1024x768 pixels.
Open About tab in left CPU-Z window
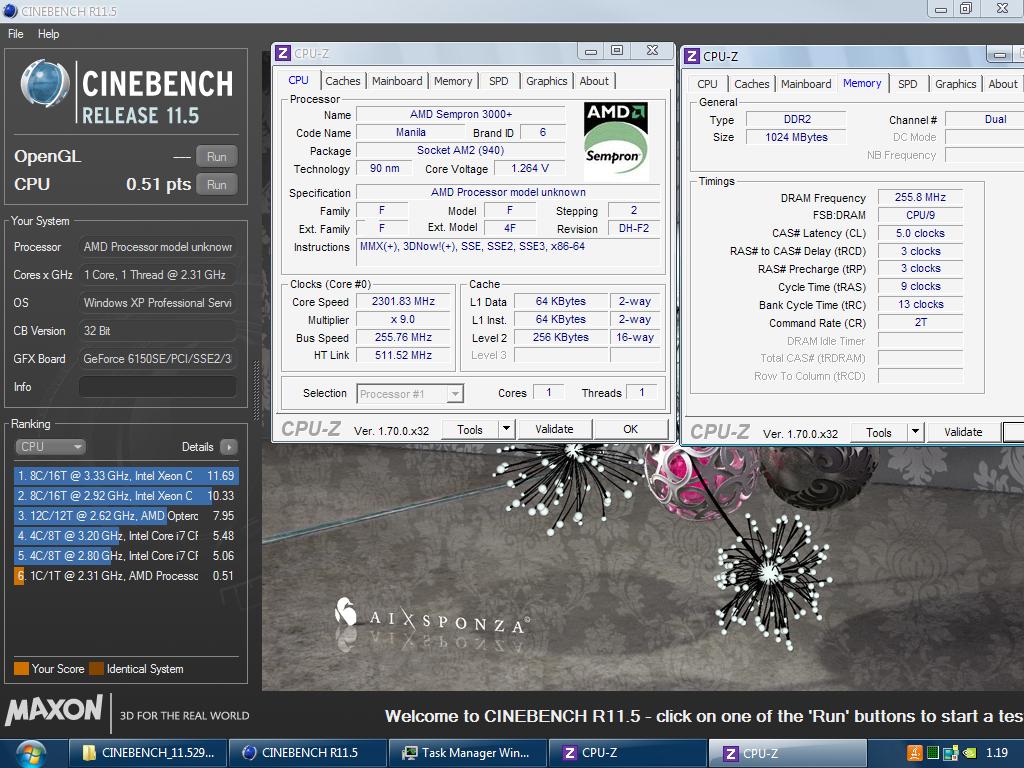(594, 81)
